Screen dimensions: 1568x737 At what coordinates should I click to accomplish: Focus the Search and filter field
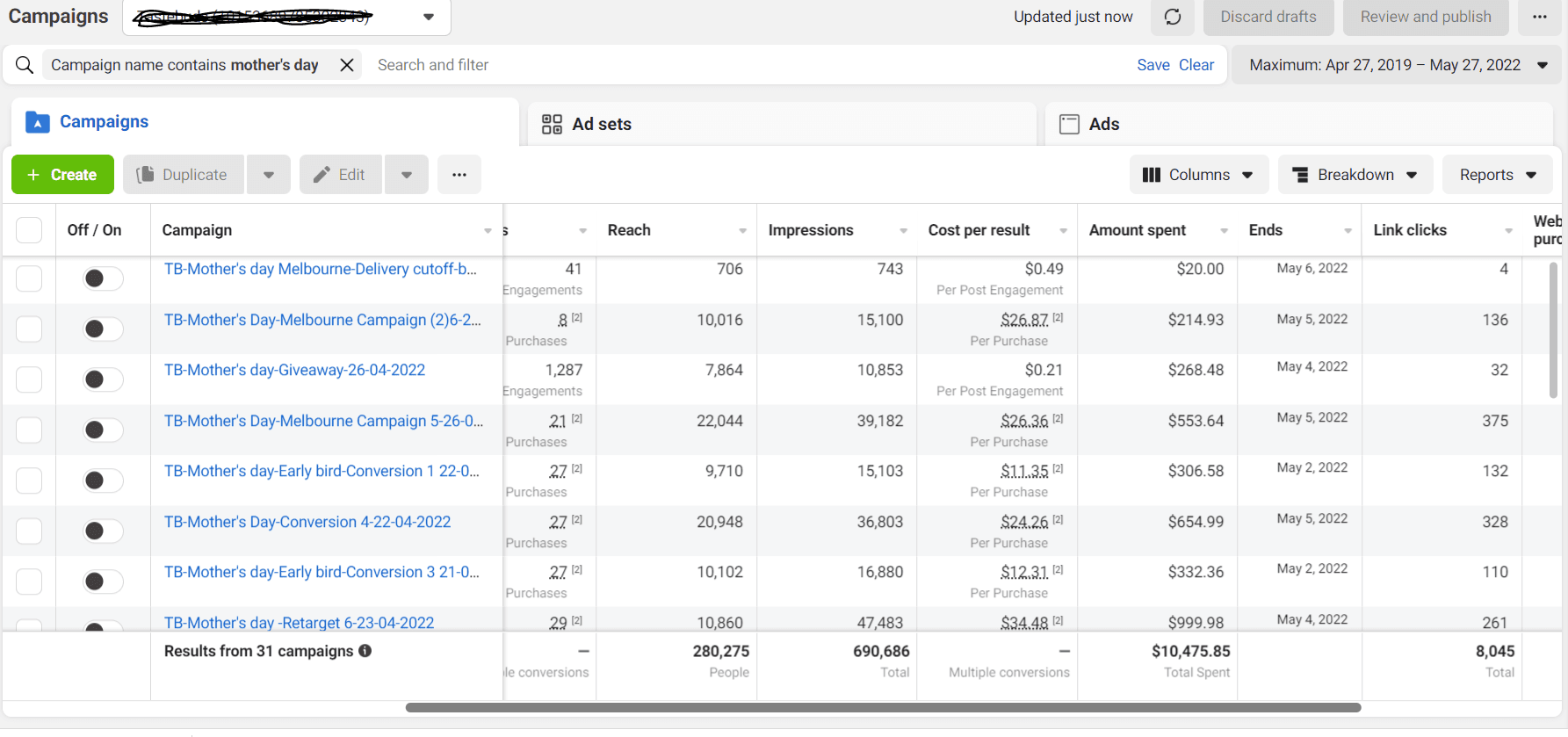coord(747,65)
